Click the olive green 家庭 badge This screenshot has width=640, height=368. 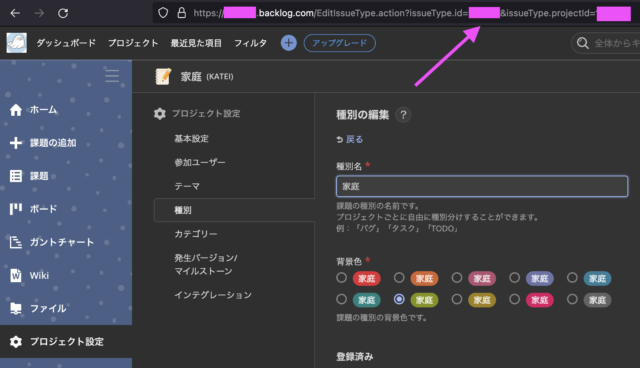pos(424,300)
